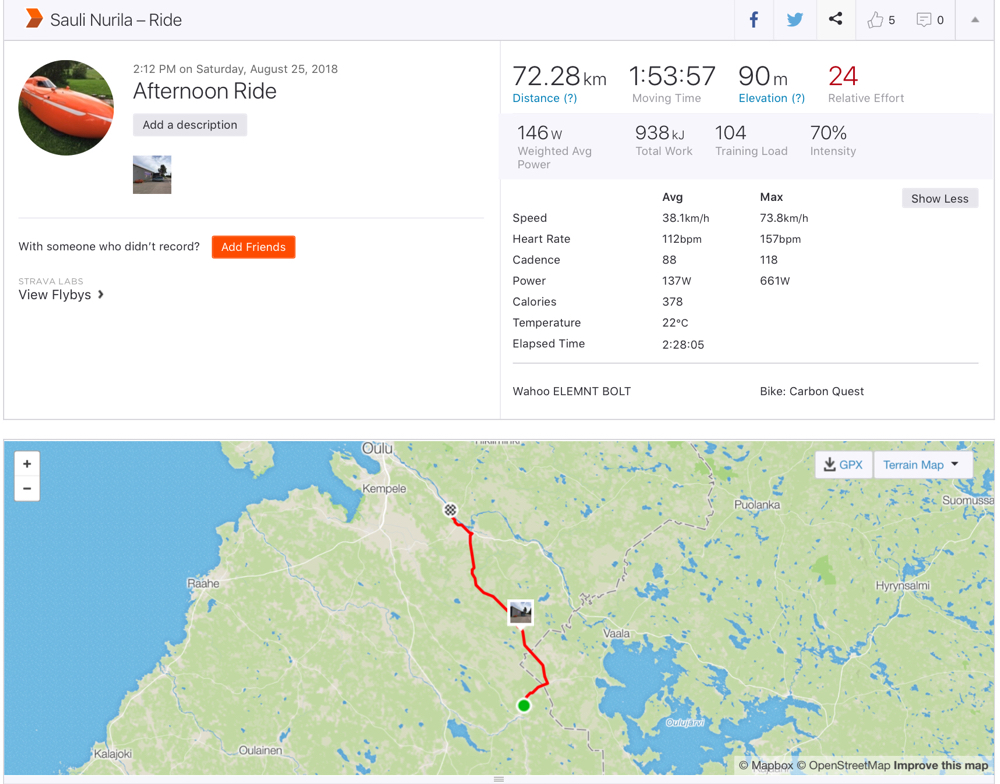The height and width of the screenshot is (784, 1000).
Task: Open ride photo thumbnail under description
Action: coord(152,175)
